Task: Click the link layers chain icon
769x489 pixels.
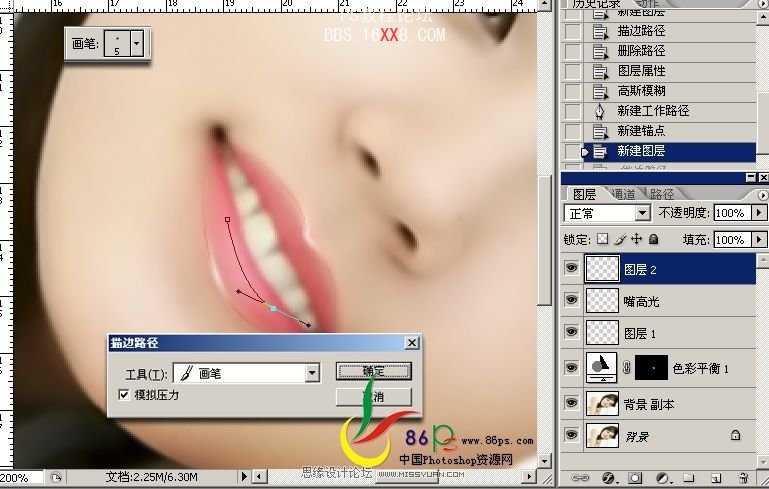Action: [580, 478]
